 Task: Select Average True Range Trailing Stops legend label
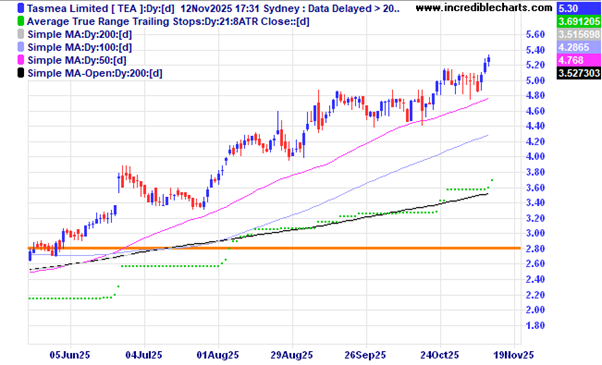point(168,21)
